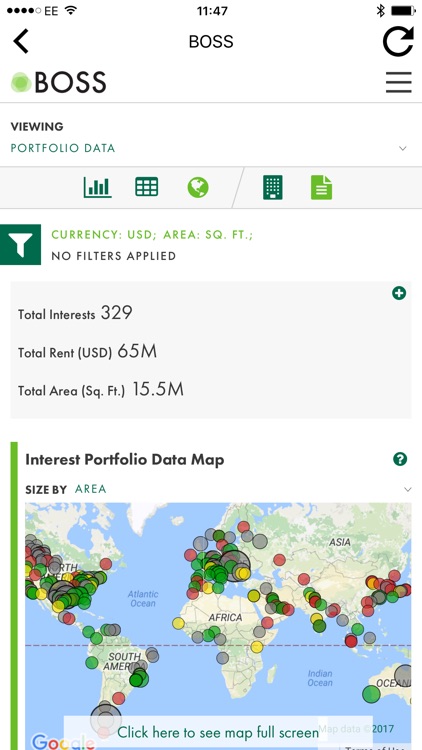Screen dimensions: 422x750
Task: Click the AFRICA label on map
Action: pos(225,618)
